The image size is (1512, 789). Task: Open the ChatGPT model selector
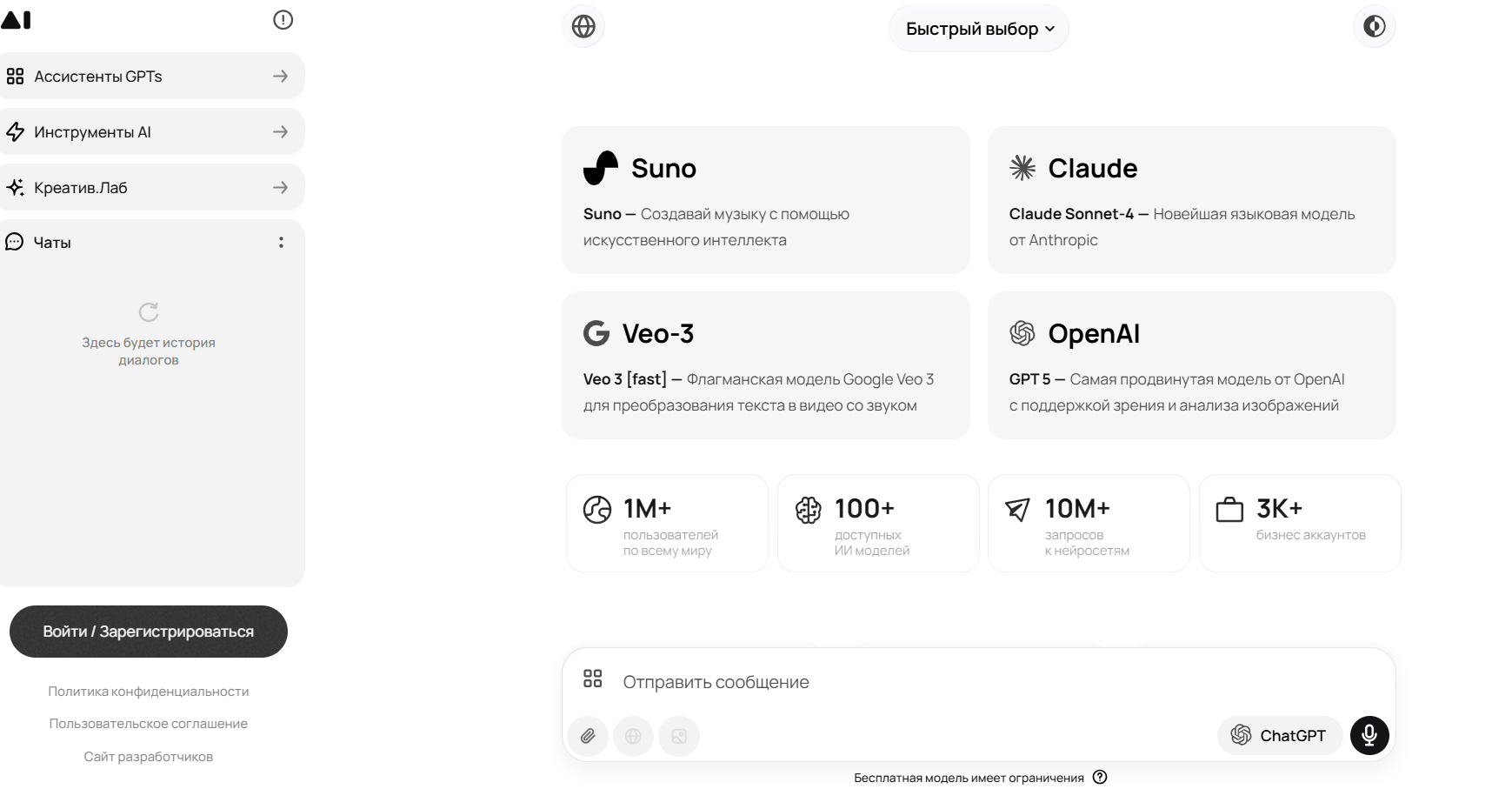(1279, 736)
